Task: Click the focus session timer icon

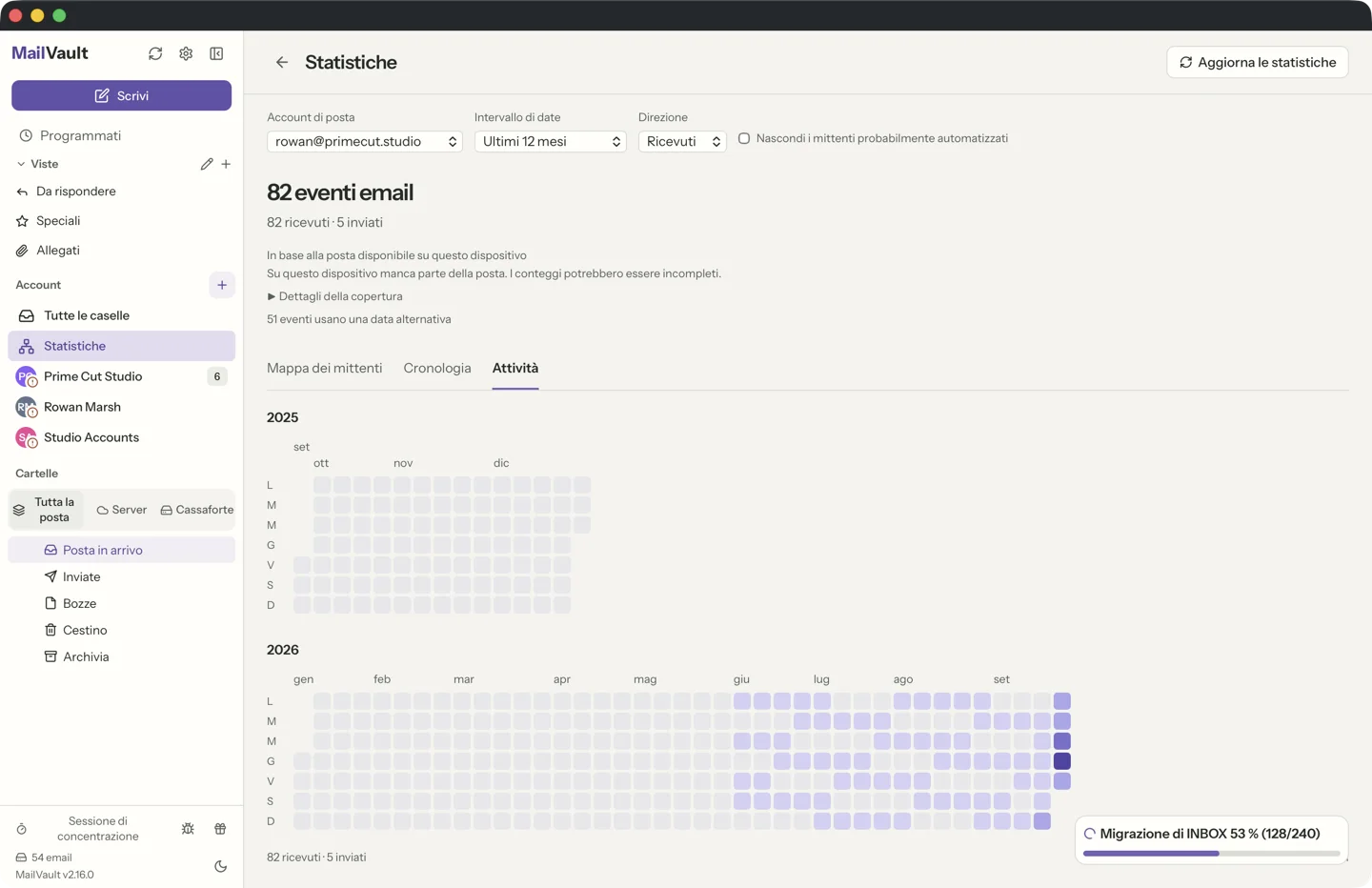Action: (22, 829)
